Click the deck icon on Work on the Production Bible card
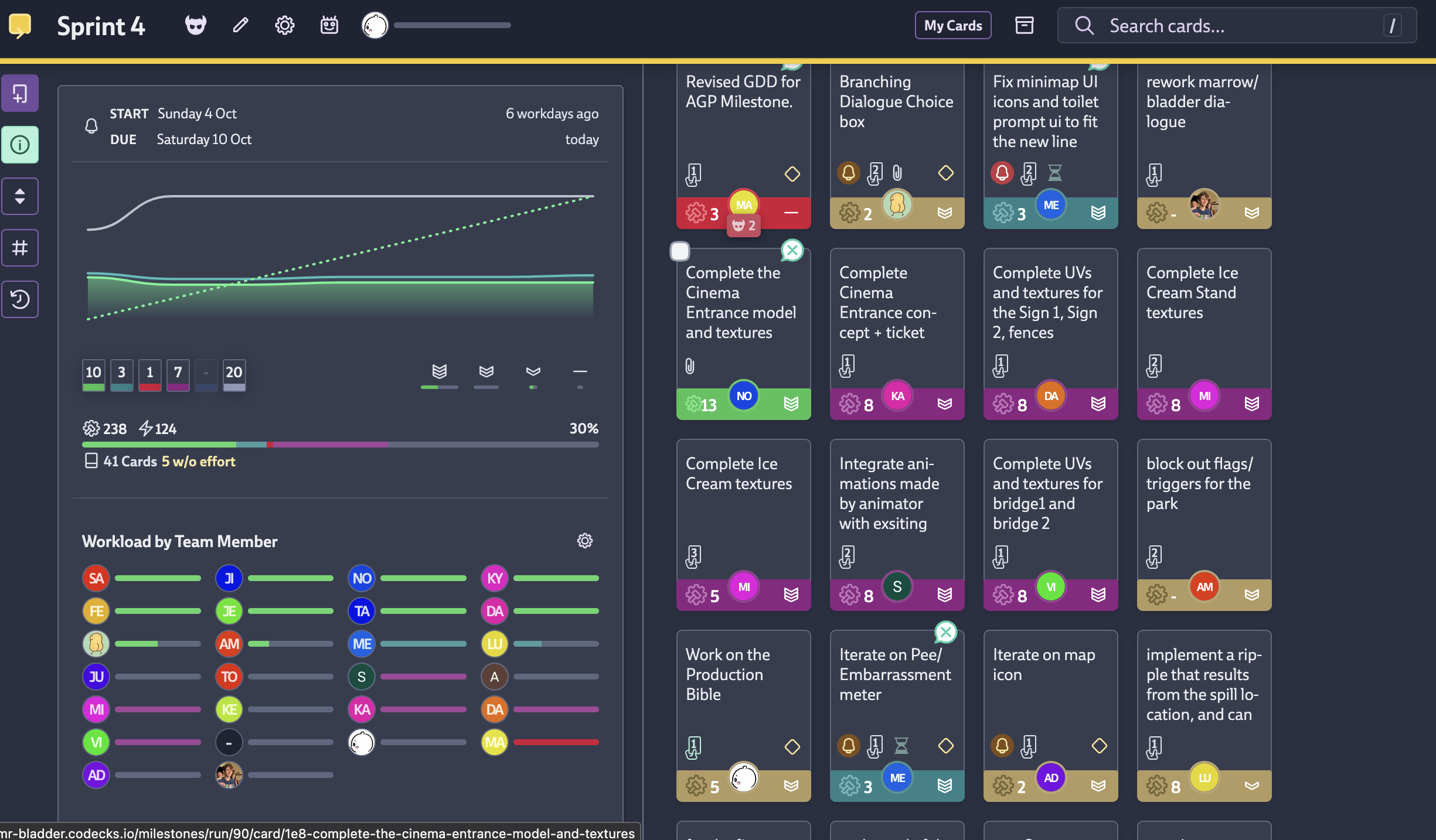The height and width of the screenshot is (840, 1436). (693, 748)
